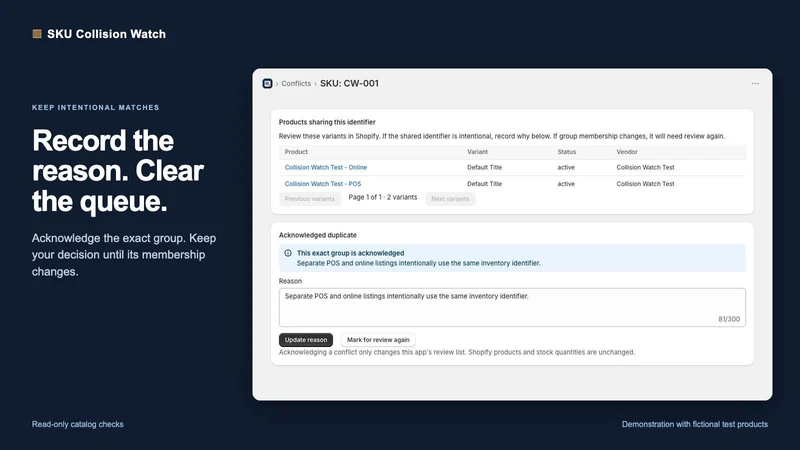Click 'Demonstration with fictional test products' text
Viewport: 800px width, 450px height.
pyautogui.click(x=694, y=424)
